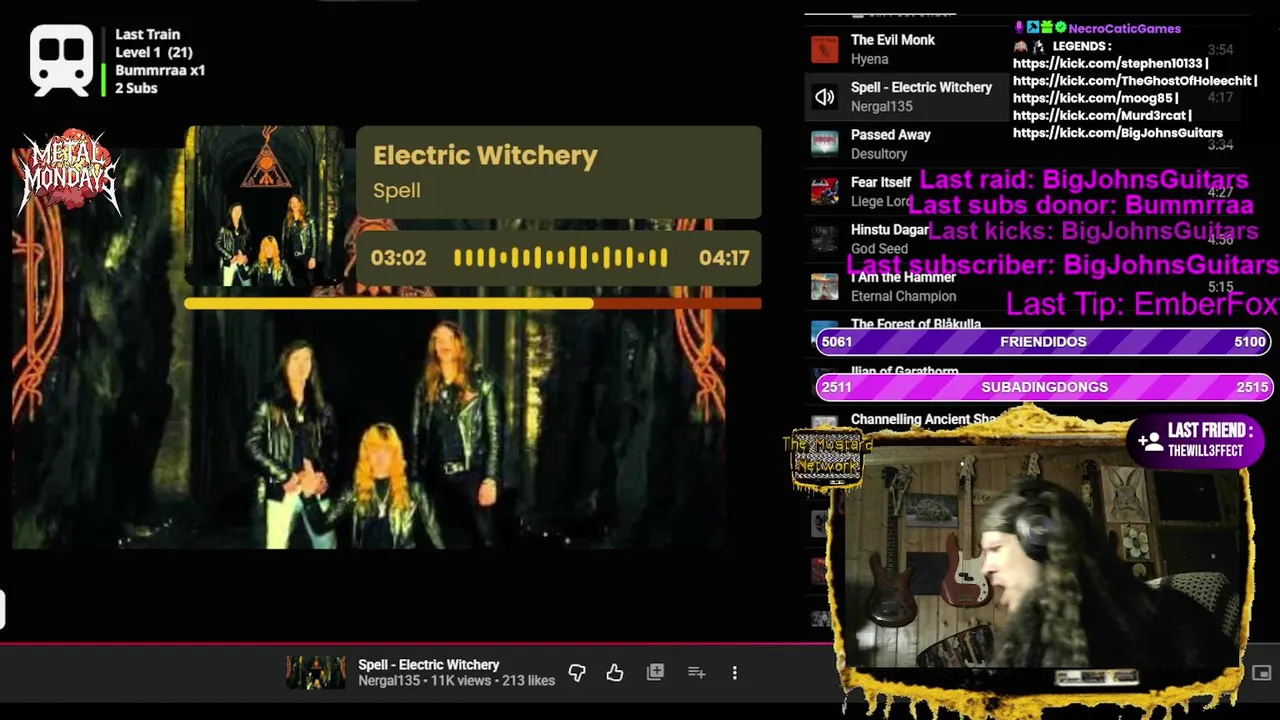Click the Last Tip: EmberFox label
This screenshot has height=720, width=1280.
(1142, 304)
